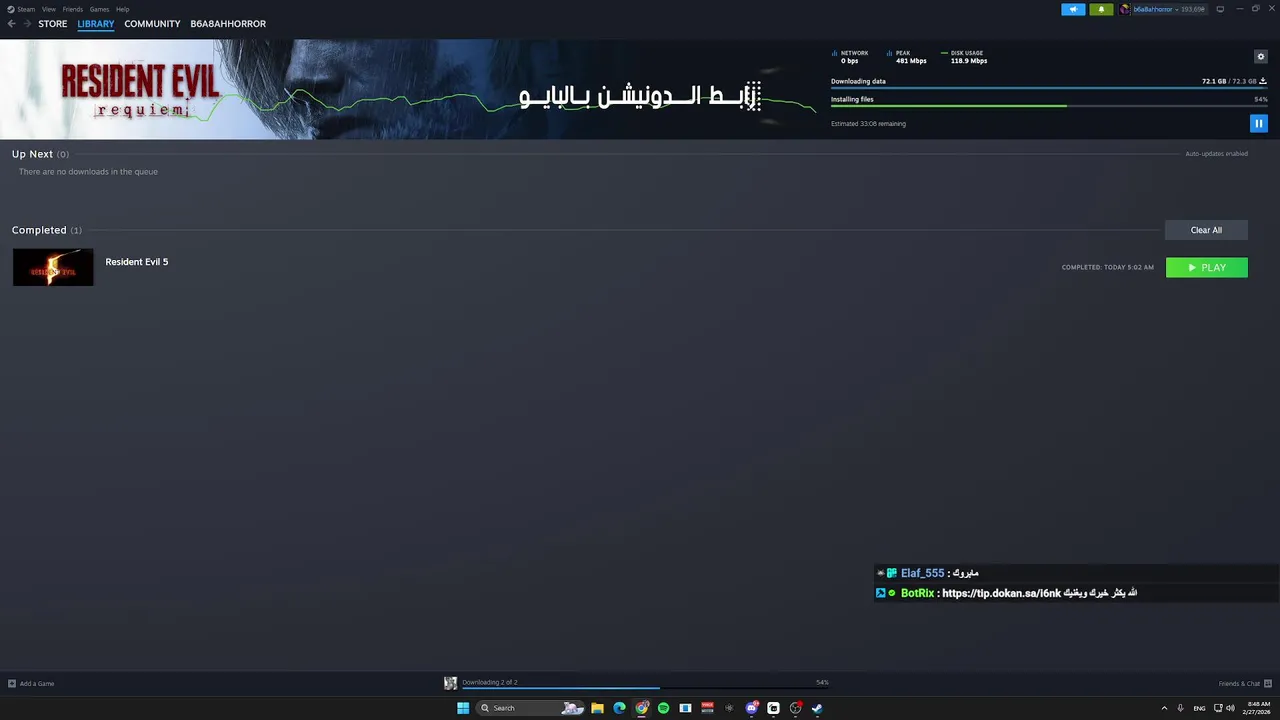Open the Windows Start menu
Image resolution: width=1280 pixels, height=720 pixels.
[x=463, y=708]
